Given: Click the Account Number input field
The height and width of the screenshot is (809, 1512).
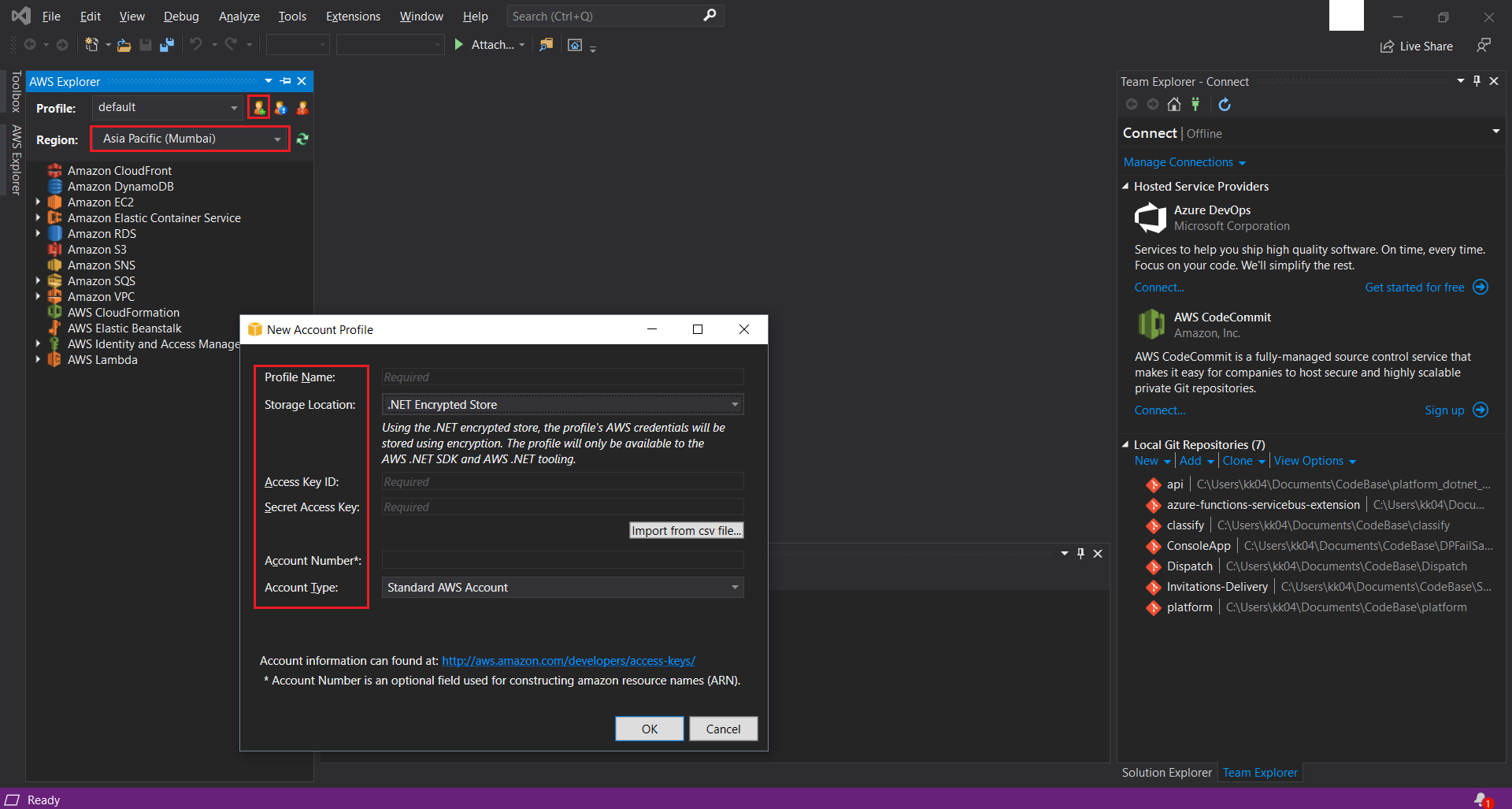Looking at the screenshot, I should tap(563, 560).
